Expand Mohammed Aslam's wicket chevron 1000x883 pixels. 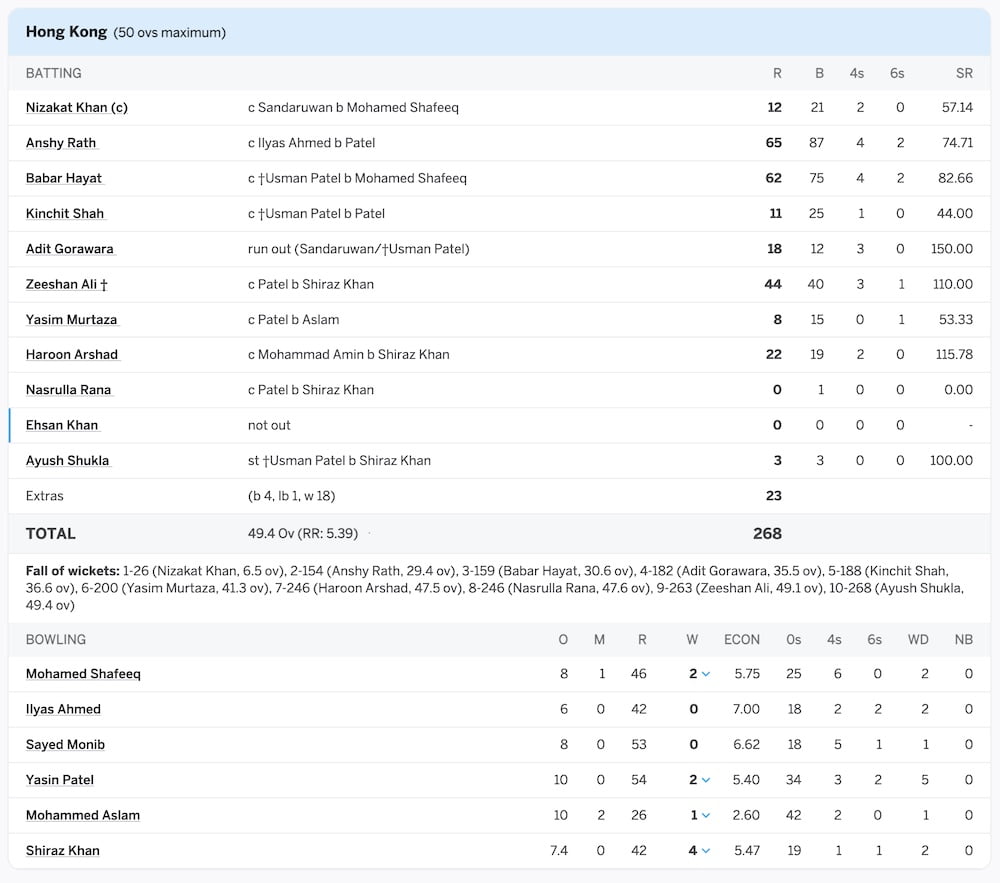click(x=706, y=815)
